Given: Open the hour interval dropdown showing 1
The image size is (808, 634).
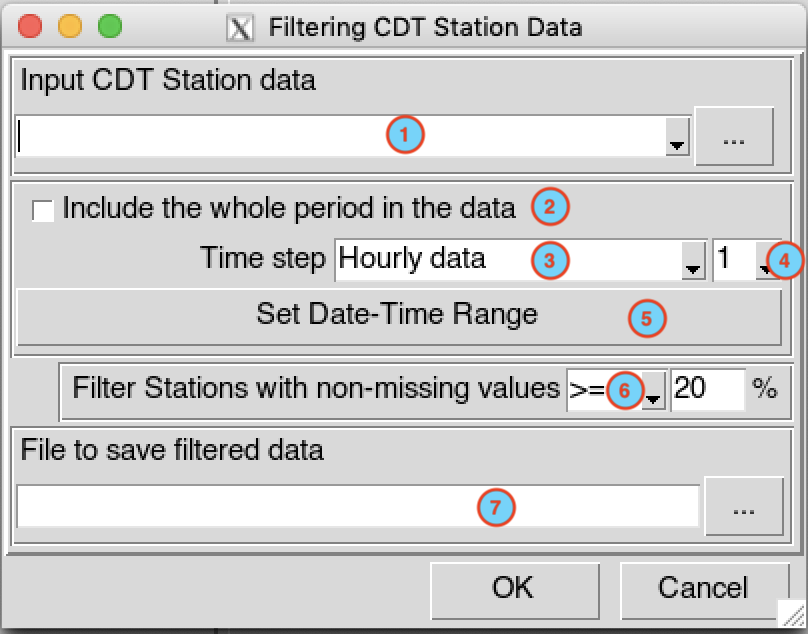Looking at the screenshot, I should 768,260.
